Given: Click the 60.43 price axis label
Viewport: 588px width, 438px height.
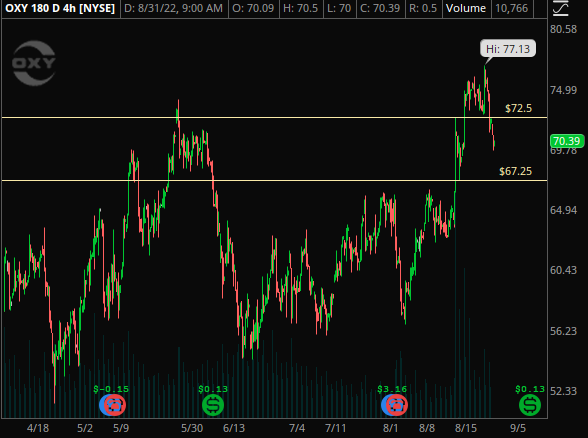Looking at the screenshot, I should click(563, 270).
